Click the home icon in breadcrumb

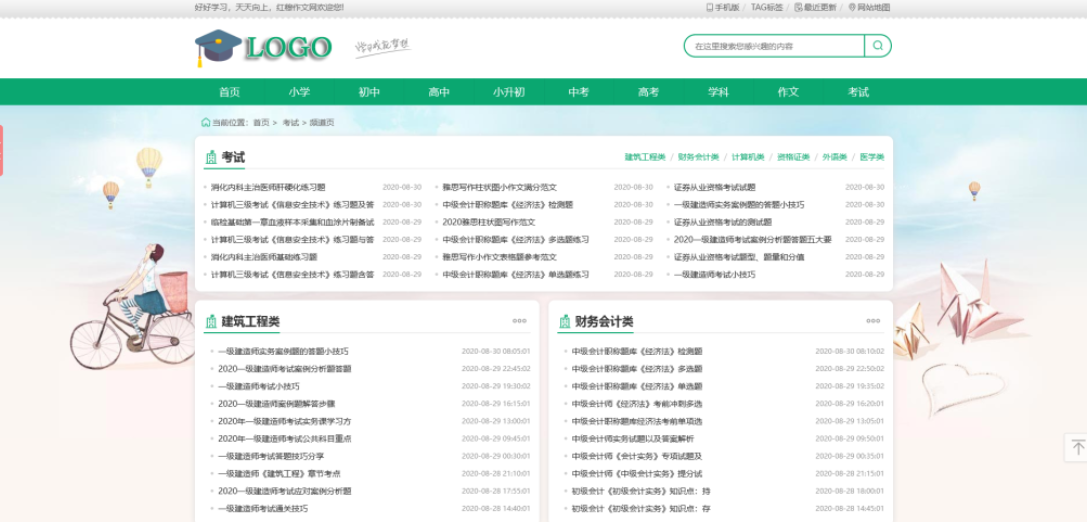tap(206, 122)
